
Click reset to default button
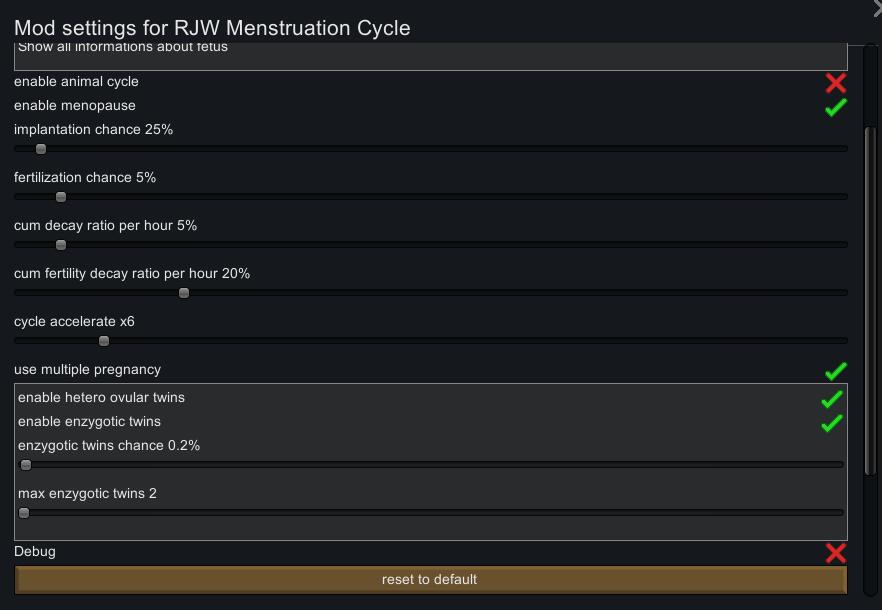430,580
